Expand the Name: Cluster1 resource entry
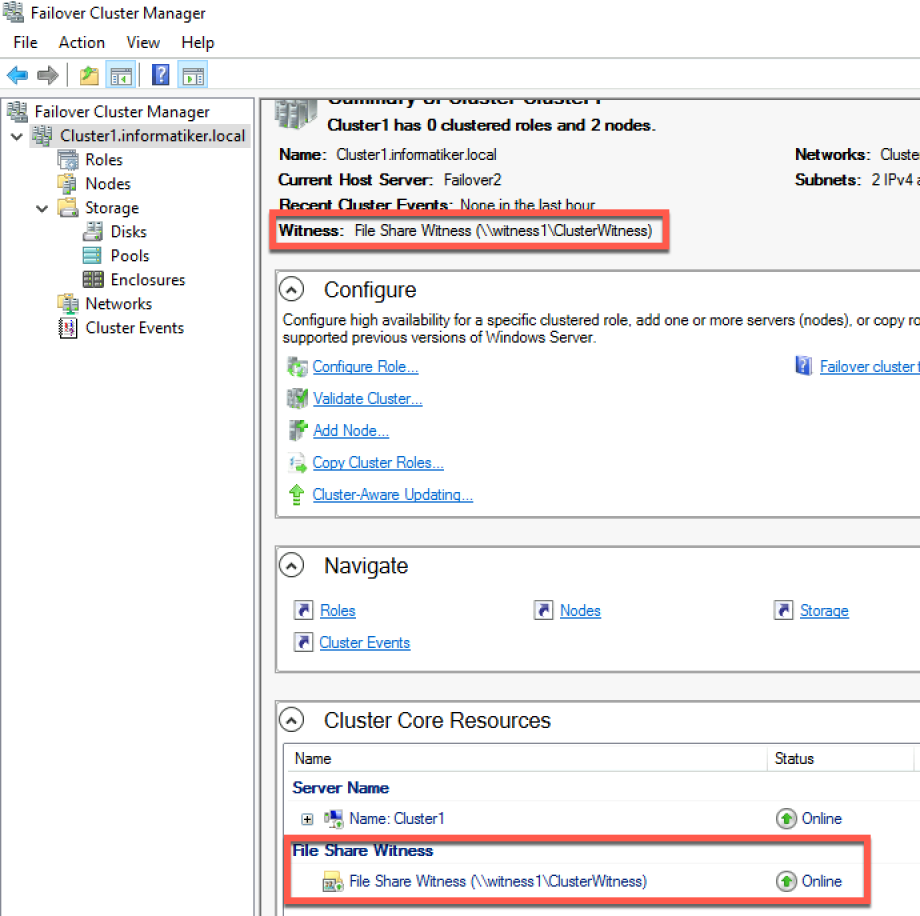 308,818
